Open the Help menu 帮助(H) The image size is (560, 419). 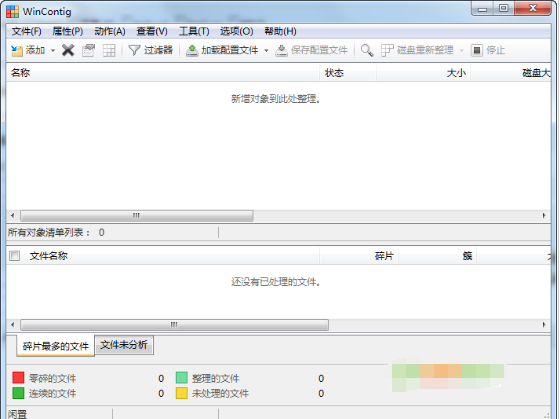pos(280,31)
